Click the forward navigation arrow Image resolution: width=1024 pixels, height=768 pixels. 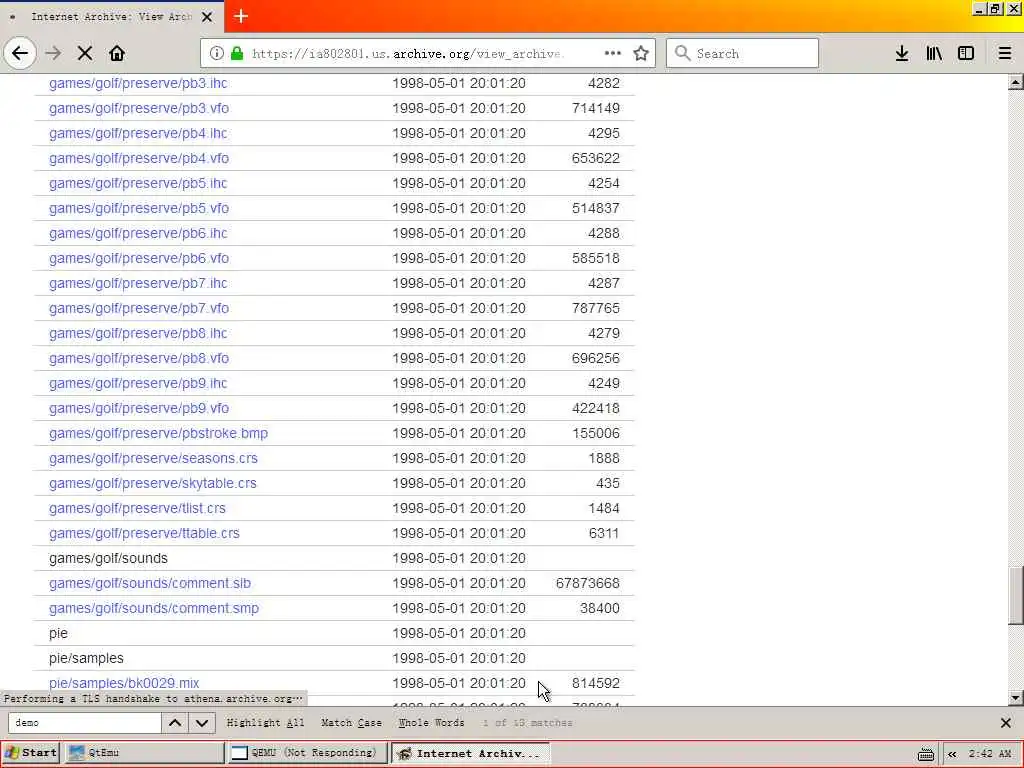pos(53,53)
